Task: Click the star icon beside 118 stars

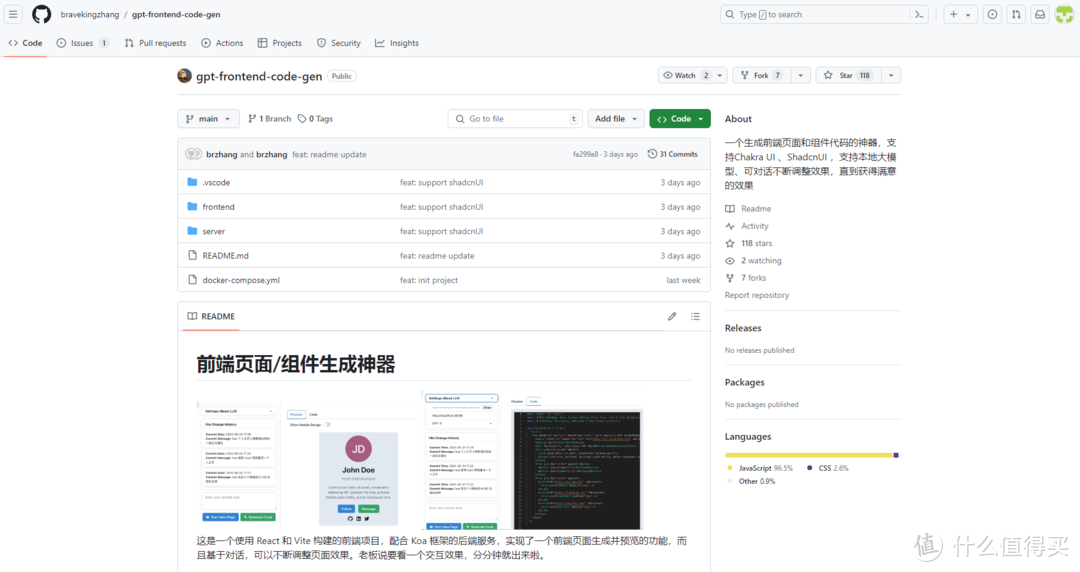Action: (730, 243)
